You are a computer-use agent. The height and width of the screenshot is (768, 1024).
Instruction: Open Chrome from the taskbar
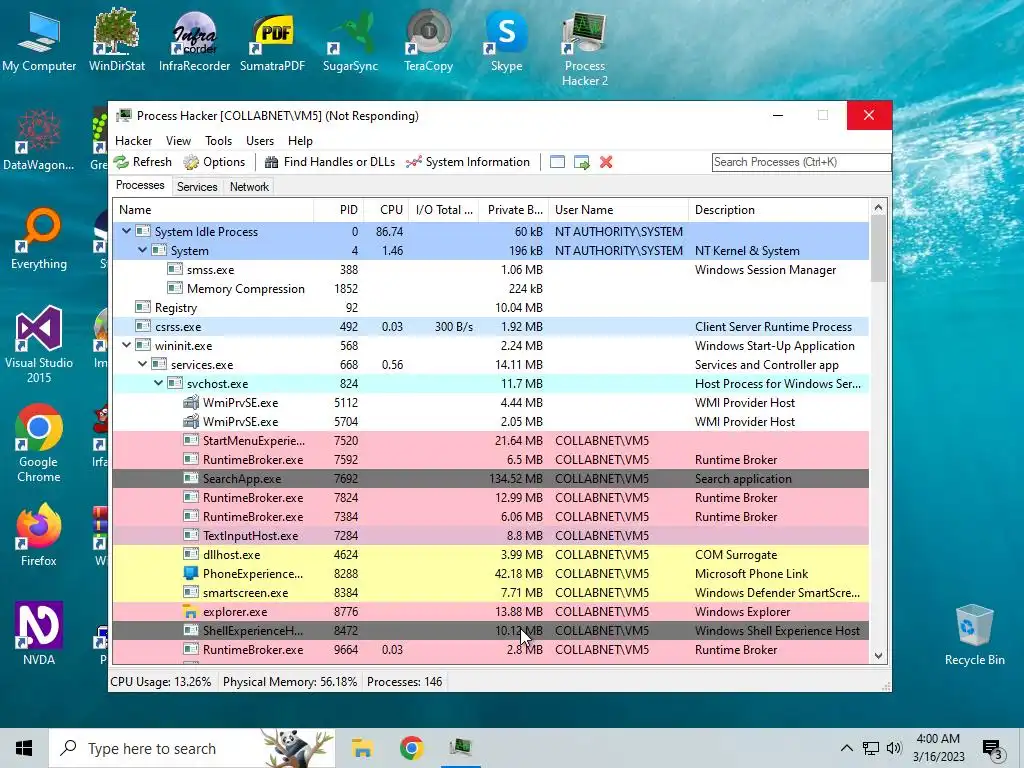tap(411, 748)
